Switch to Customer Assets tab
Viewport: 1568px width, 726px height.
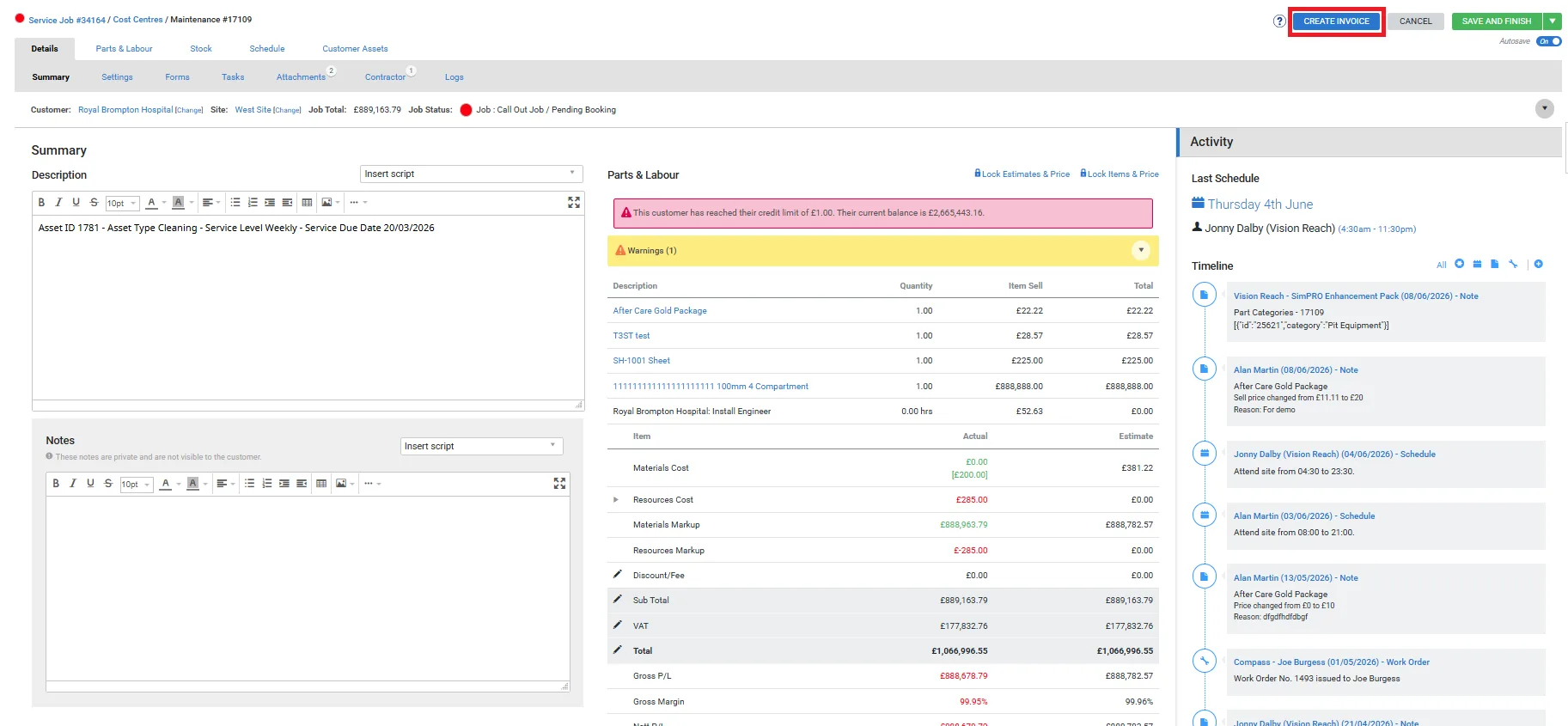(x=355, y=49)
